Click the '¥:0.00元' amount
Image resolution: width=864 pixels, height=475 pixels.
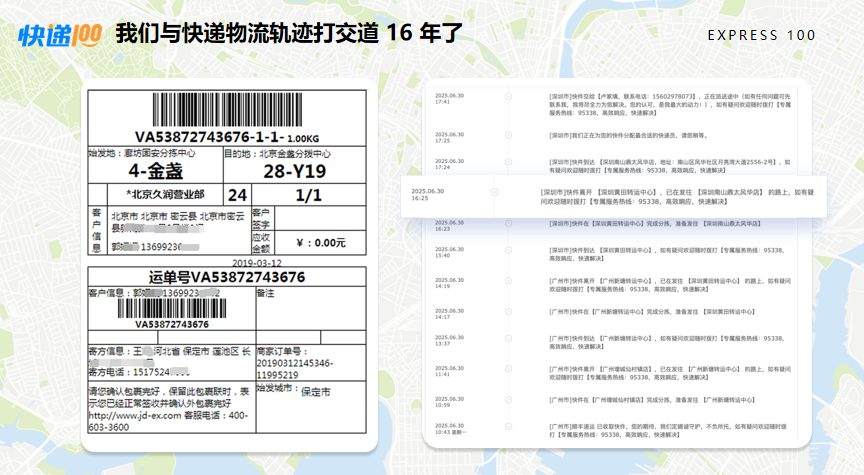point(321,243)
